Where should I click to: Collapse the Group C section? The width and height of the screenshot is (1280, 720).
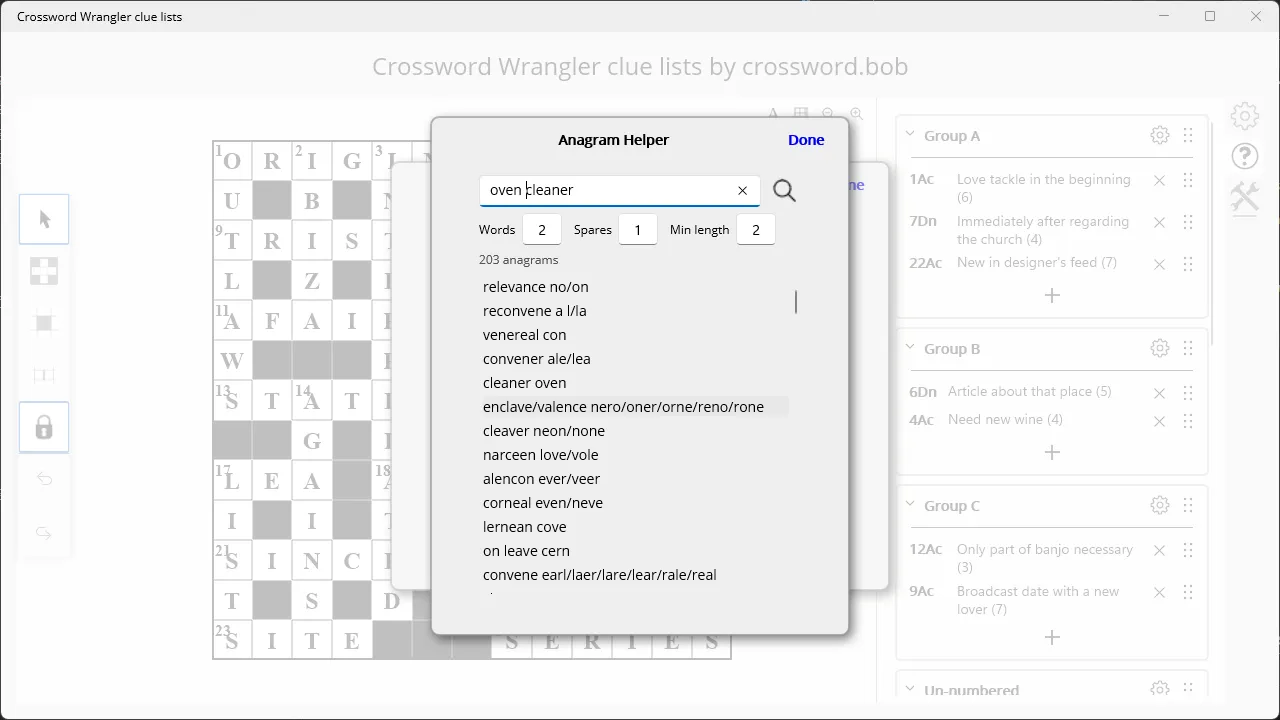coord(910,504)
